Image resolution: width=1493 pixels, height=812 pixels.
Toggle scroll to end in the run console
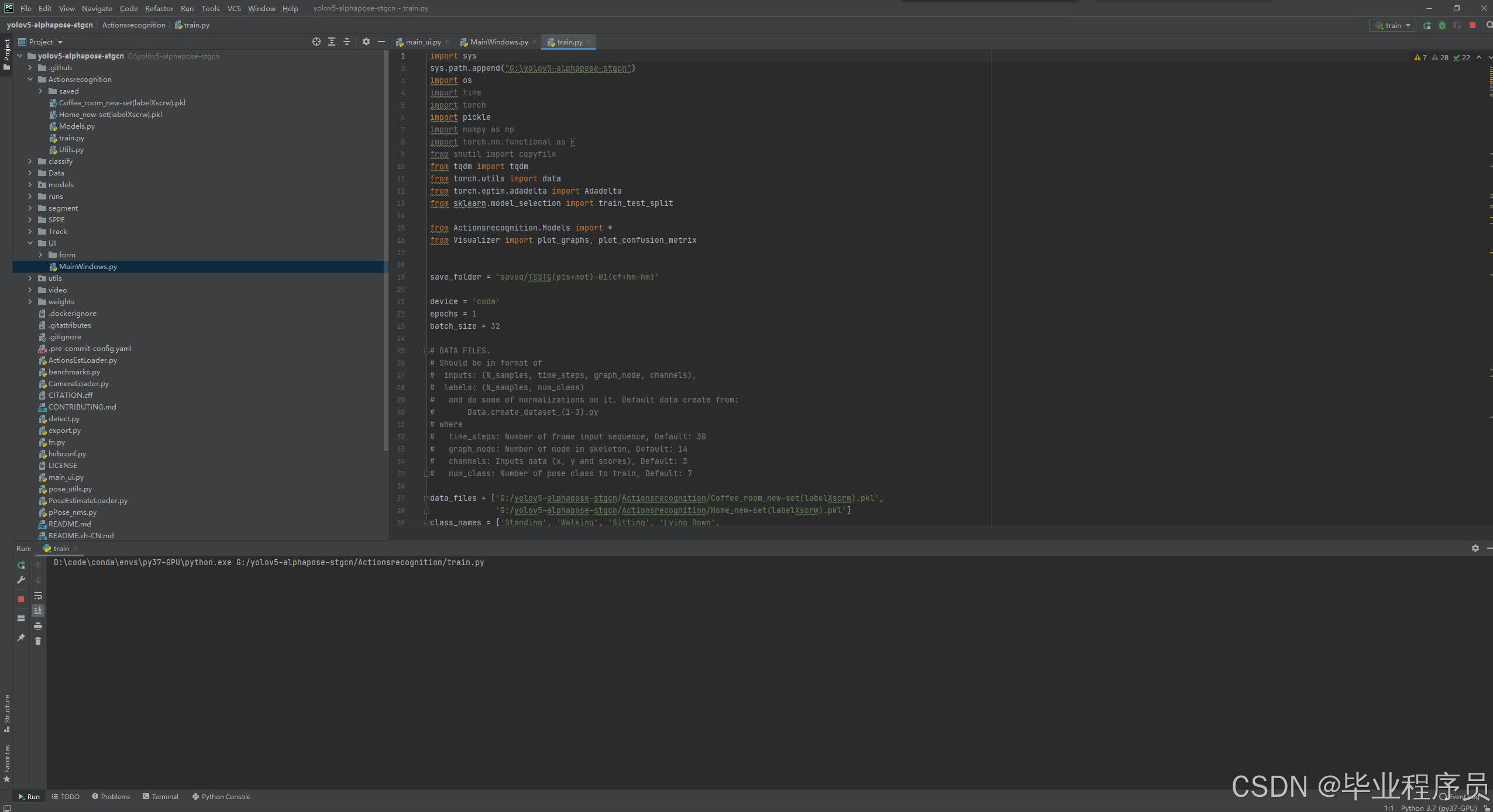(x=38, y=611)
